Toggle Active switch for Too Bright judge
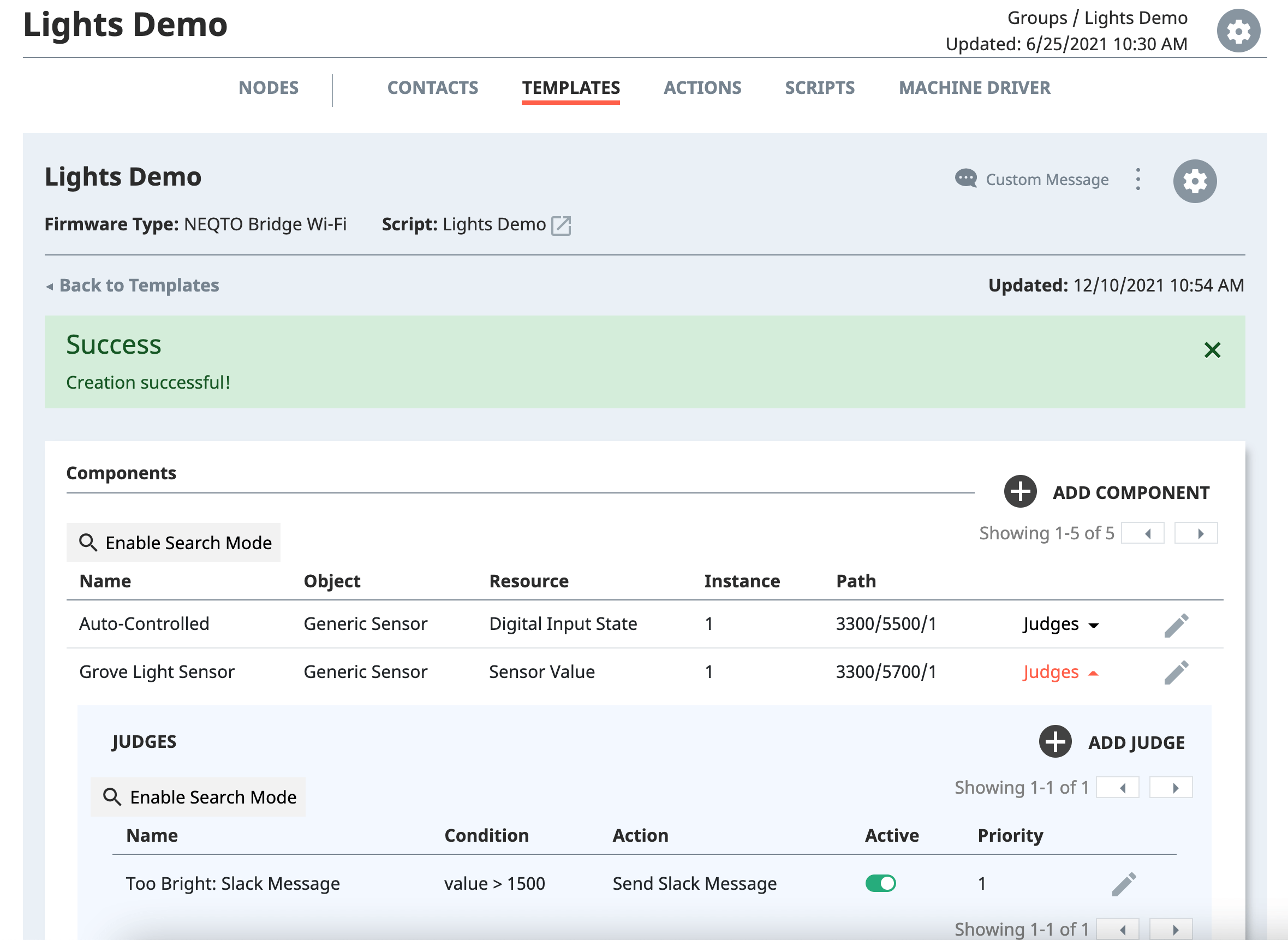Screen dimensions: 1288x940 (x=880, y=883)
